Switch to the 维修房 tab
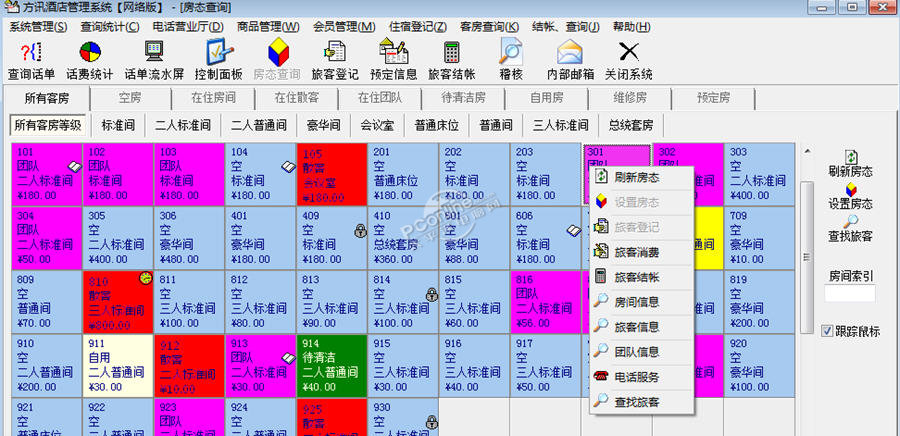Viewport: 900px width, 436px height. click(x=630, y=98)
